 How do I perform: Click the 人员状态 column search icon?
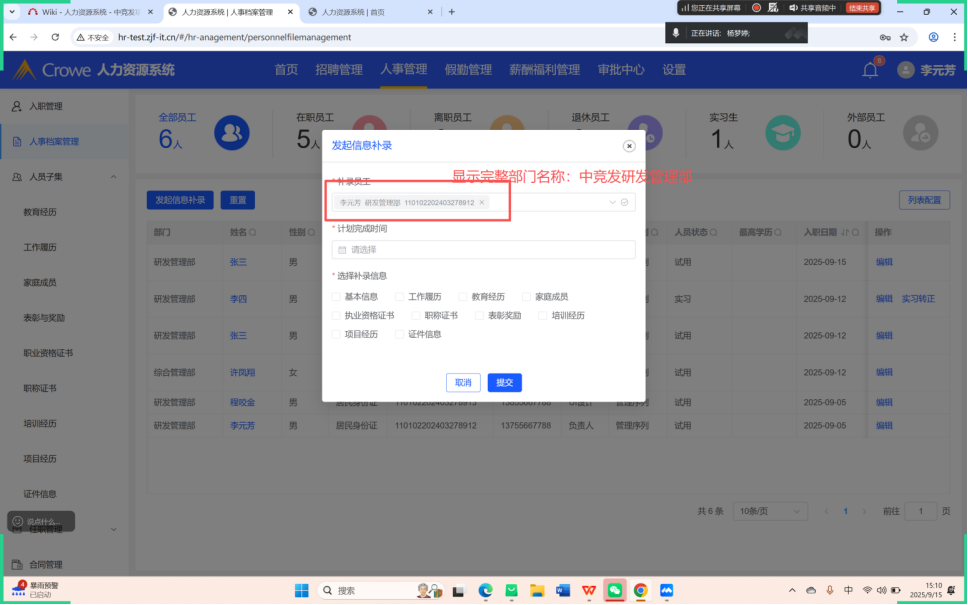click(x=714, y=233)
